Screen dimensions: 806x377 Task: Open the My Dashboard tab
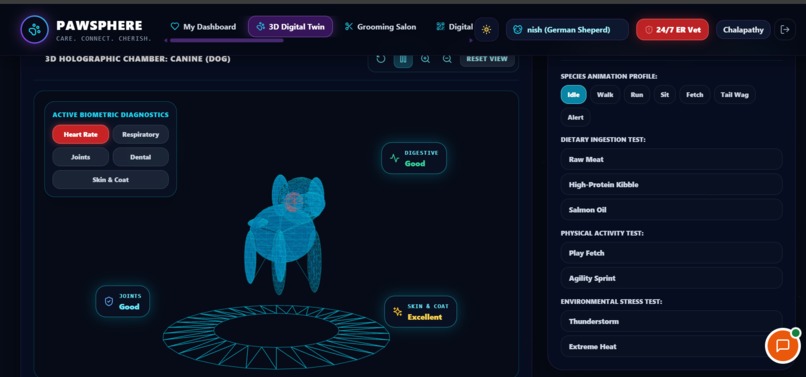(204, 27)
